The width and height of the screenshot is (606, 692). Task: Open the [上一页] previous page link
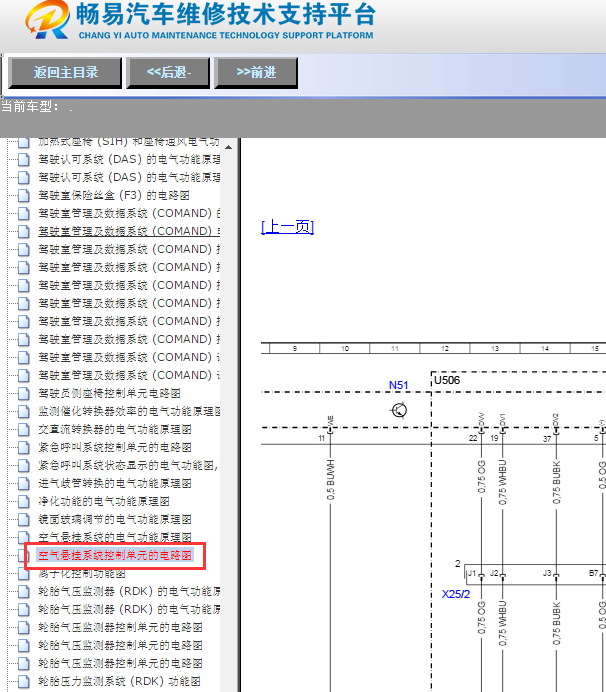pos(287,227)
